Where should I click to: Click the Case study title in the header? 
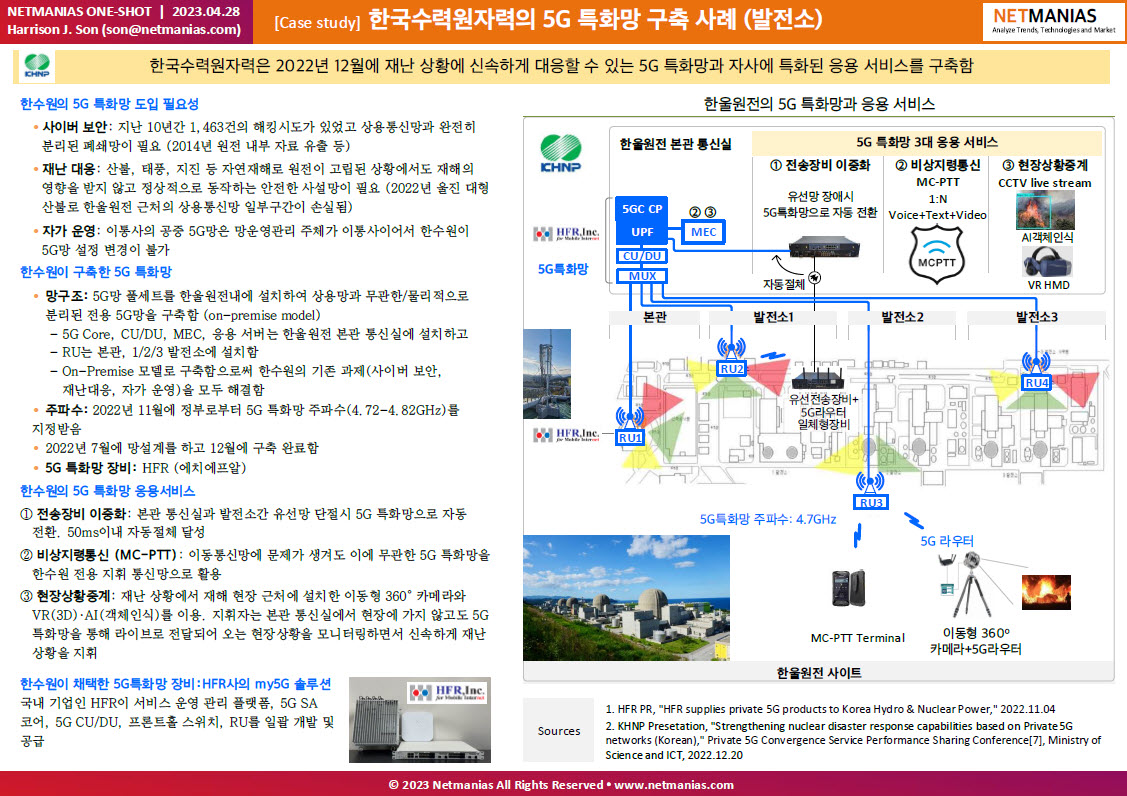(x=548, y=20)
